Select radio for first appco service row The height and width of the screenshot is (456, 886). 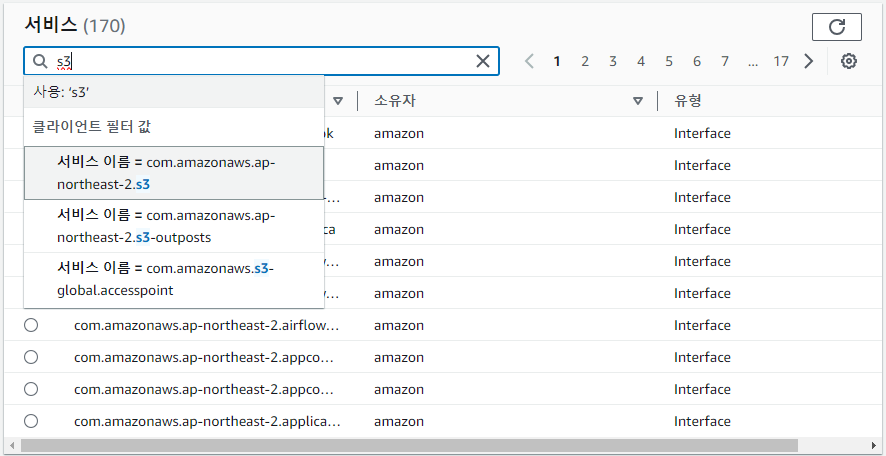[x=31, y=357]
